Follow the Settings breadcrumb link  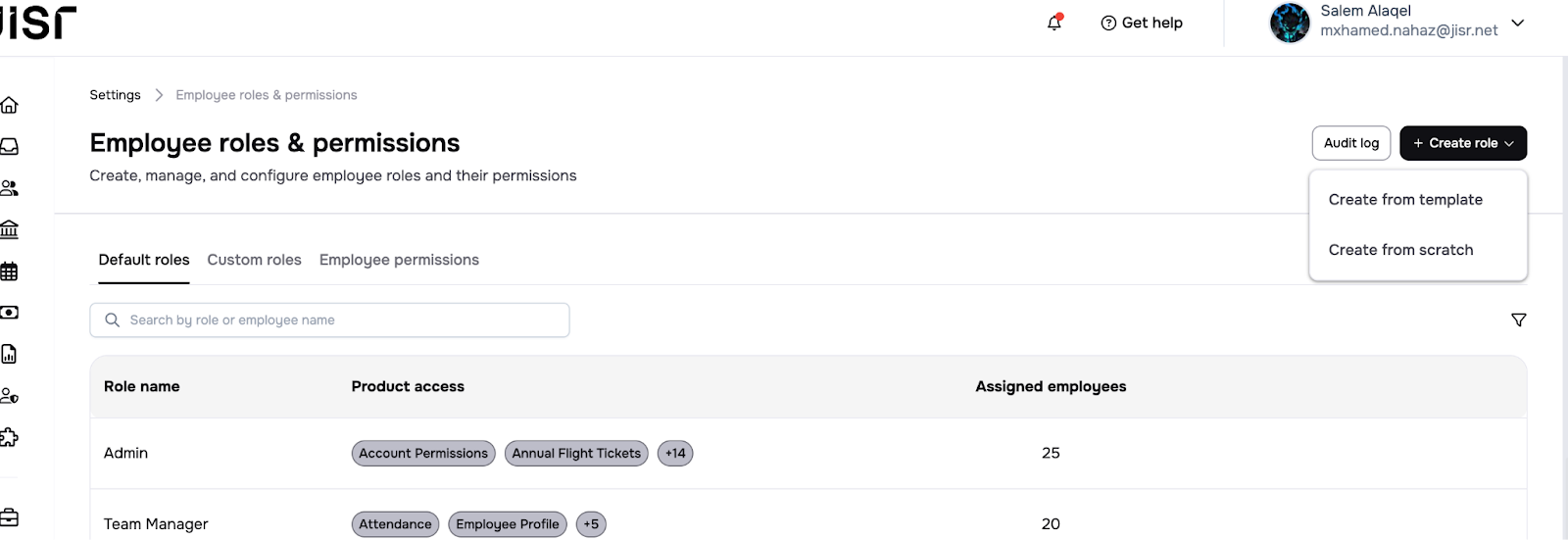[x=115, y=95]
